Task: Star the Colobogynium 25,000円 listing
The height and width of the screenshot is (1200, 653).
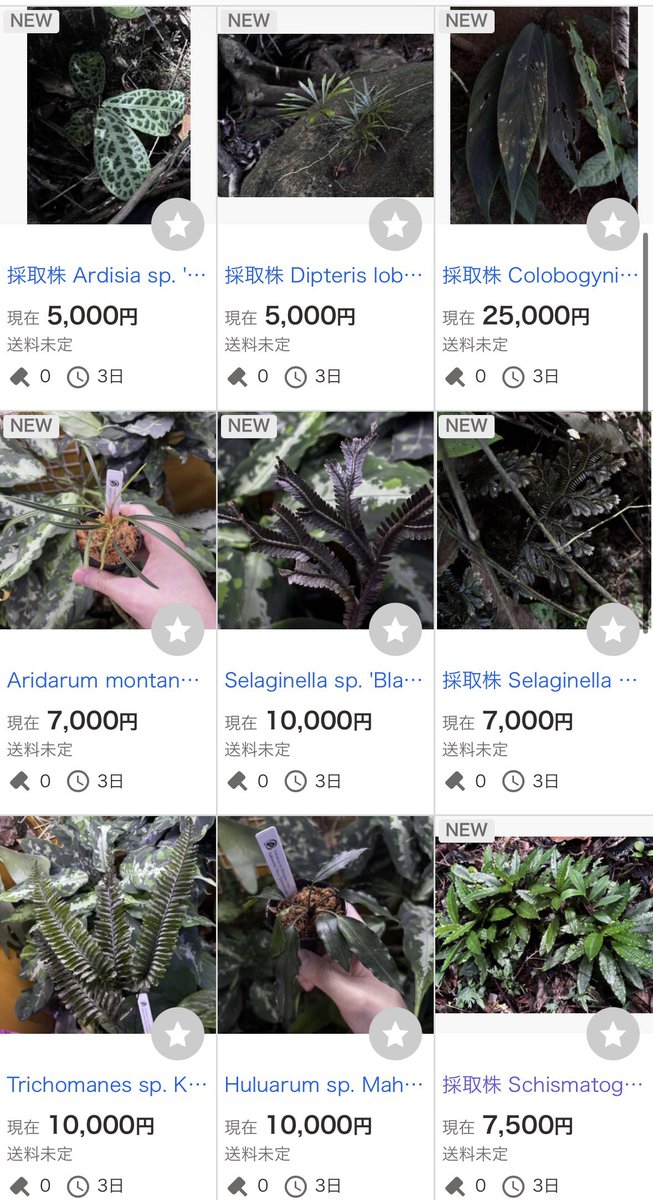Action: tap(613, 225)
